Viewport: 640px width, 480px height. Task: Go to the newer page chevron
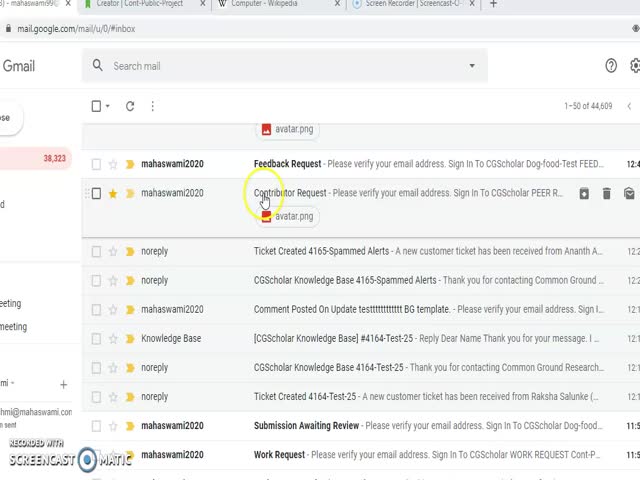tap(629, 106)
